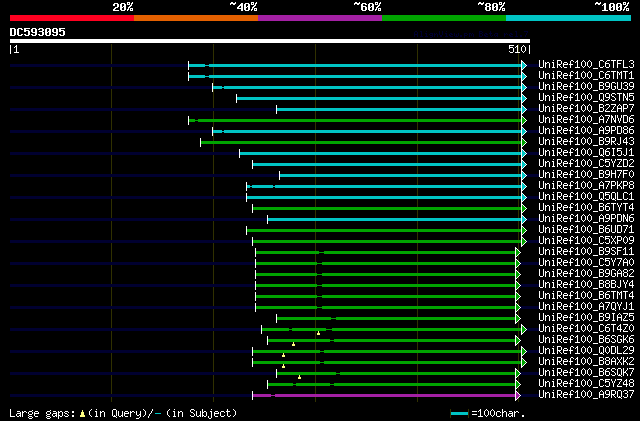Select the UniRef100_B8BJY4 label
Image resolution: width=640 pixels, height=421 pixels.
click(586, 285)
